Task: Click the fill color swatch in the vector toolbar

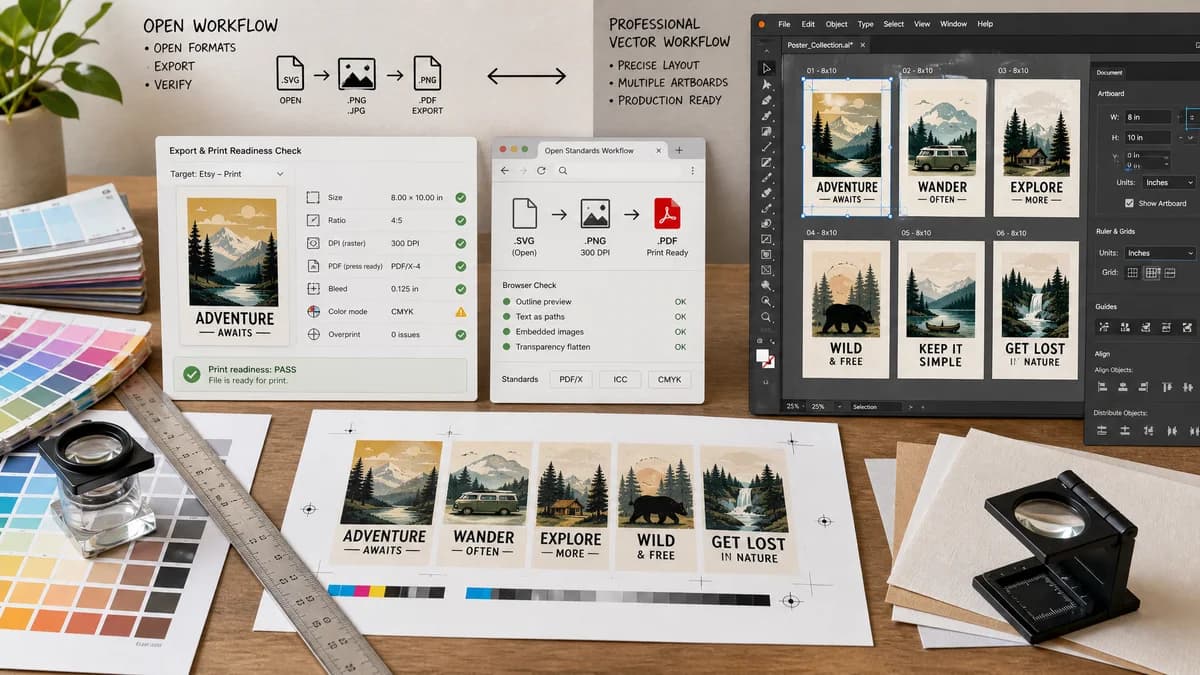Action: click(764, 356)
